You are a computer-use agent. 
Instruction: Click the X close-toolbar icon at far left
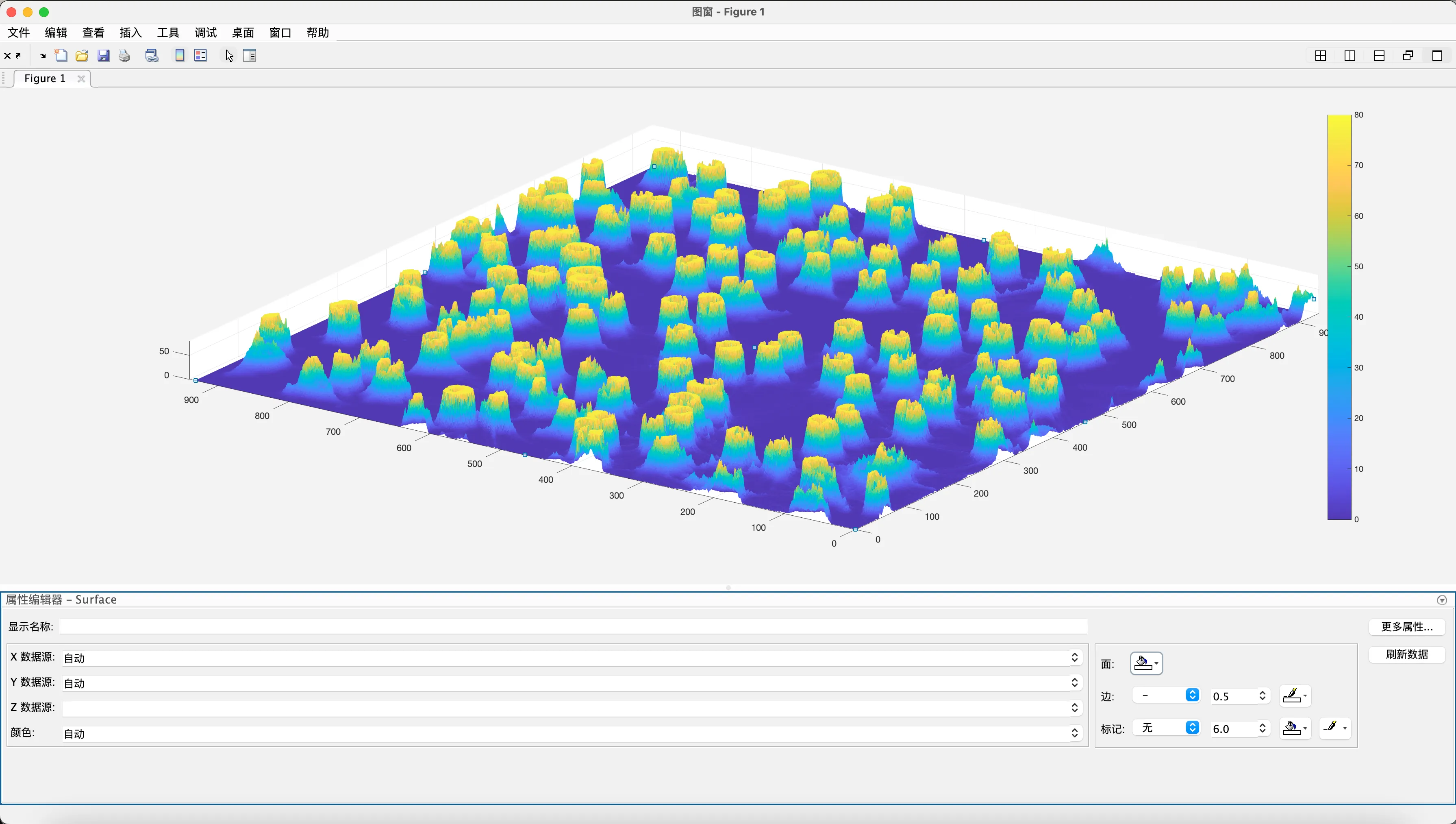(7, 55)
